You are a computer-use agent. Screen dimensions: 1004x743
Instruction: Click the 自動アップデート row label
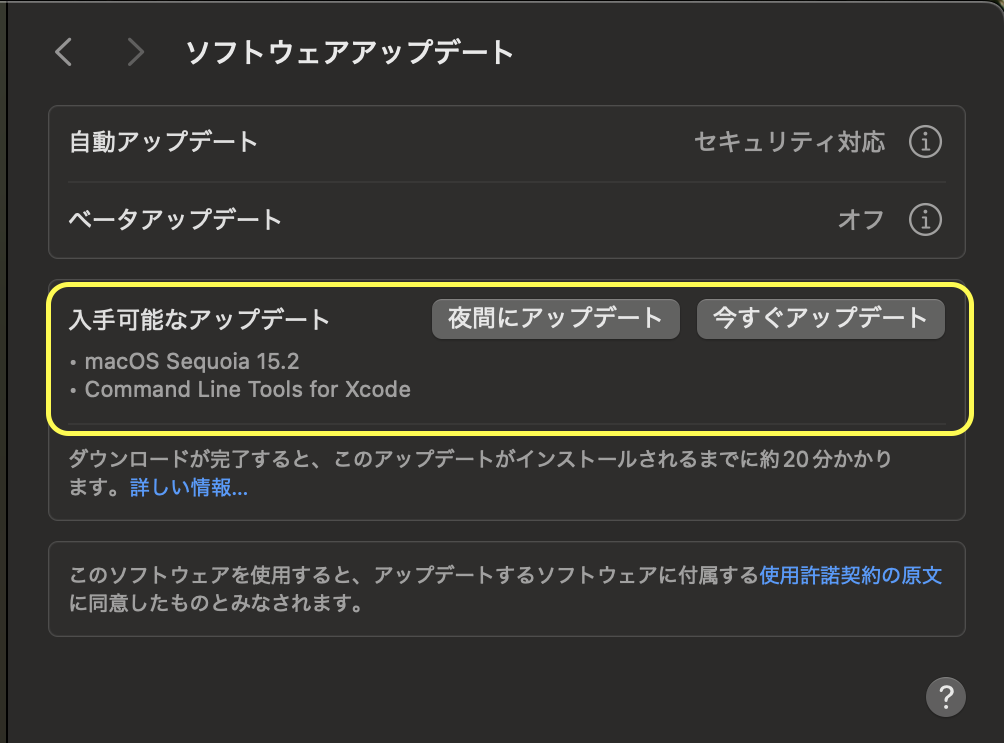pos(163,143)
